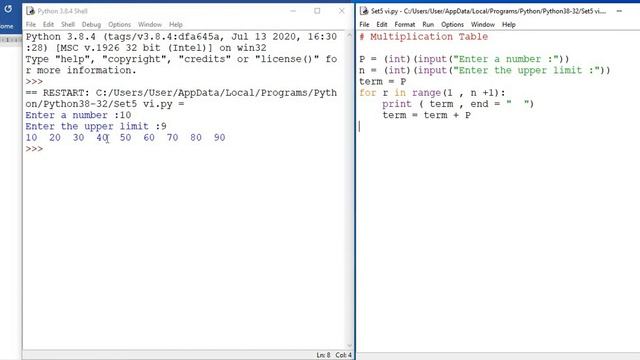Open Help menu in Python Shell window
The width and height of the screenshot is (640, 360).
pos(176,24)
